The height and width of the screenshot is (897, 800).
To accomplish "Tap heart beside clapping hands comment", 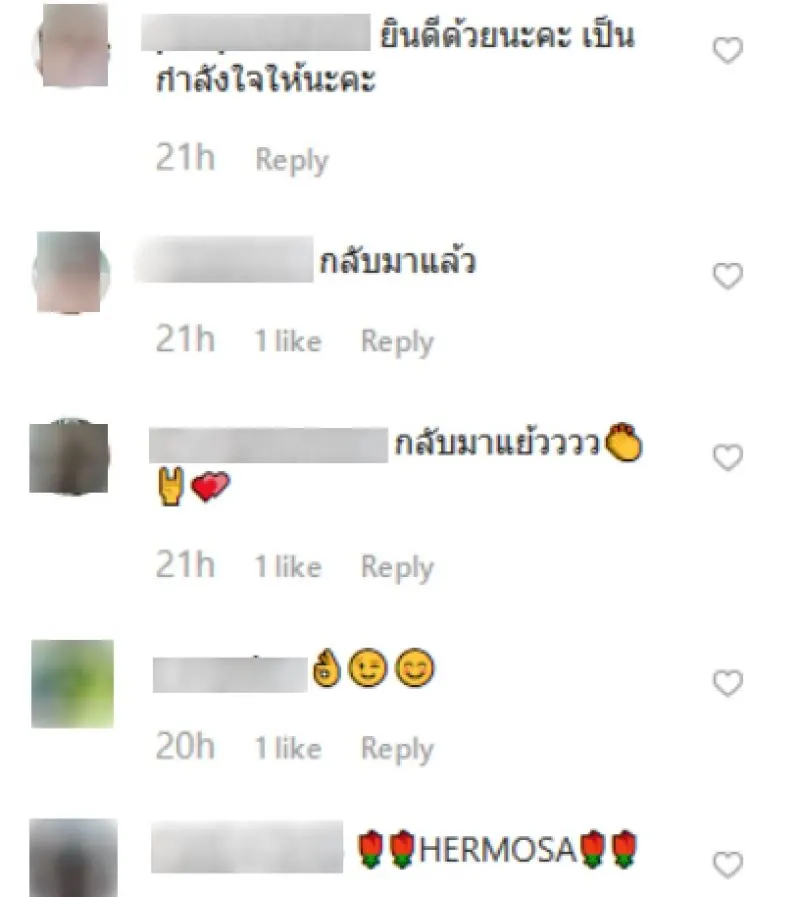I will pos(727,458).
